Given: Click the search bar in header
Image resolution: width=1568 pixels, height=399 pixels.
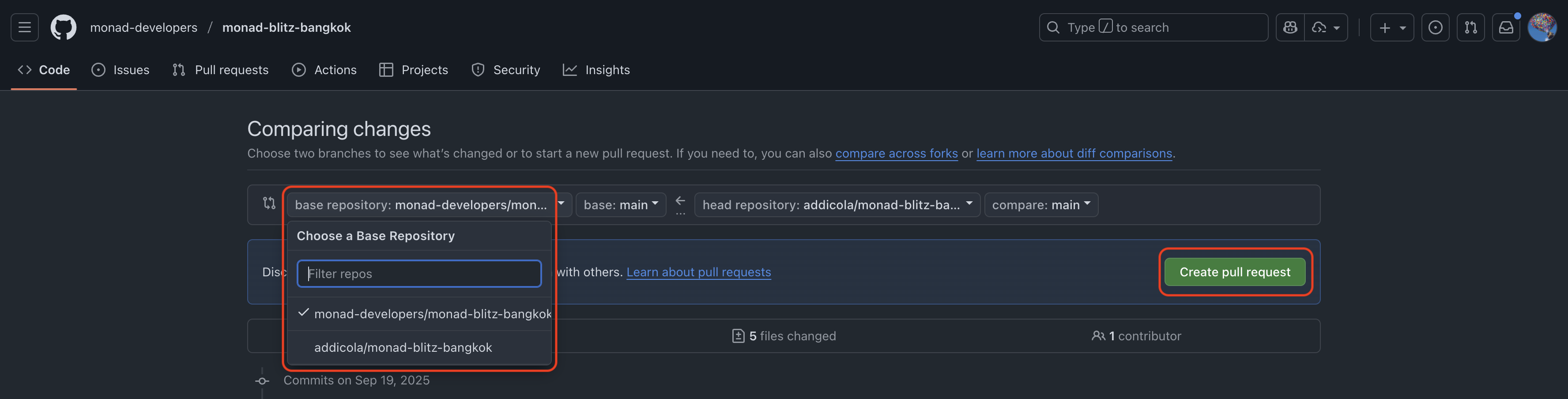Looking at the screenshot, I should click(1153, 27).
